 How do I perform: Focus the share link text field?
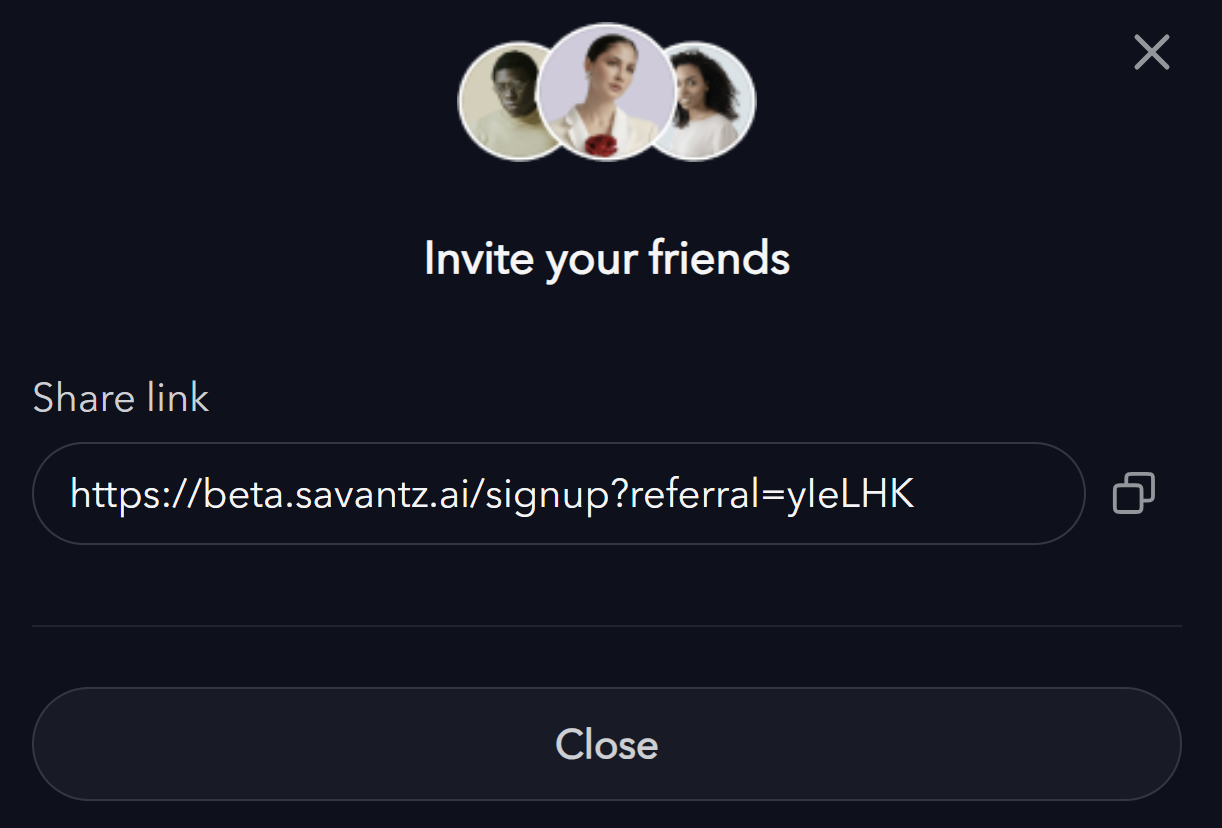pos(559,494)
